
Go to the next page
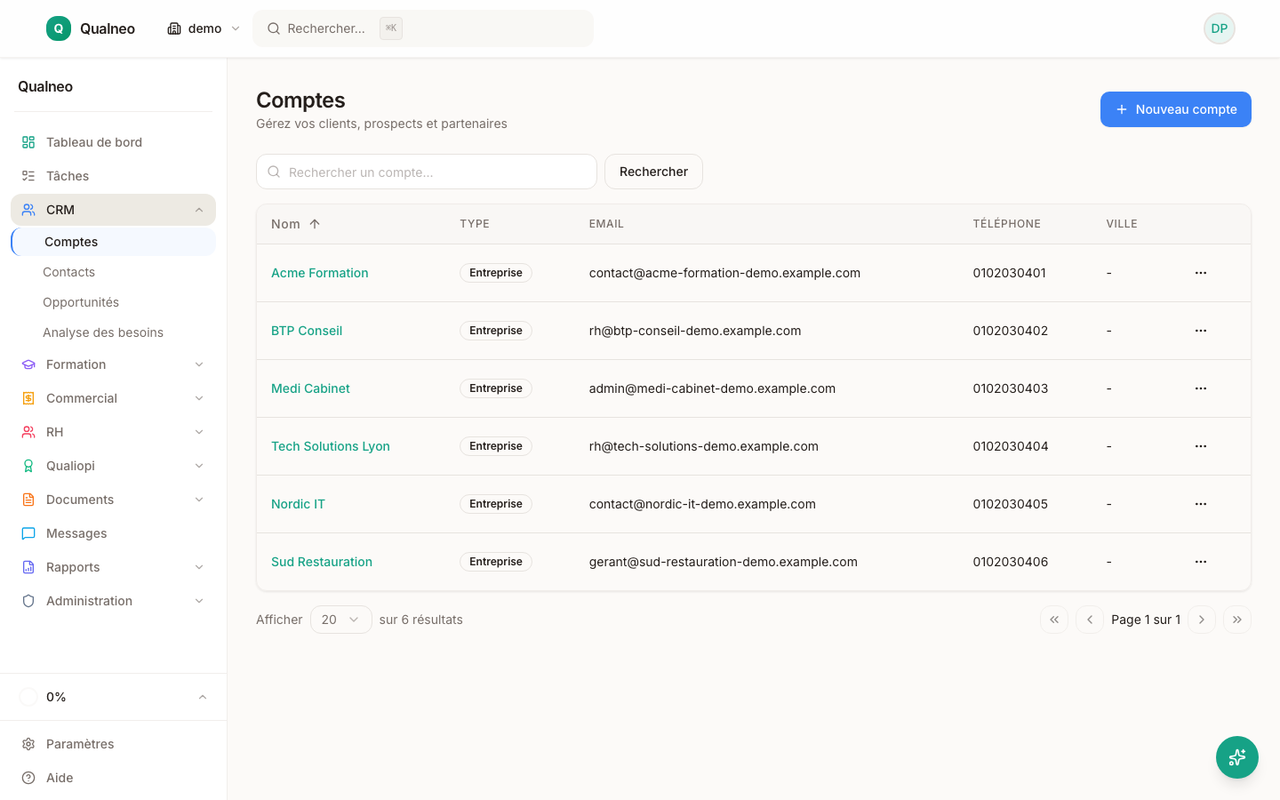(1202, 620)
